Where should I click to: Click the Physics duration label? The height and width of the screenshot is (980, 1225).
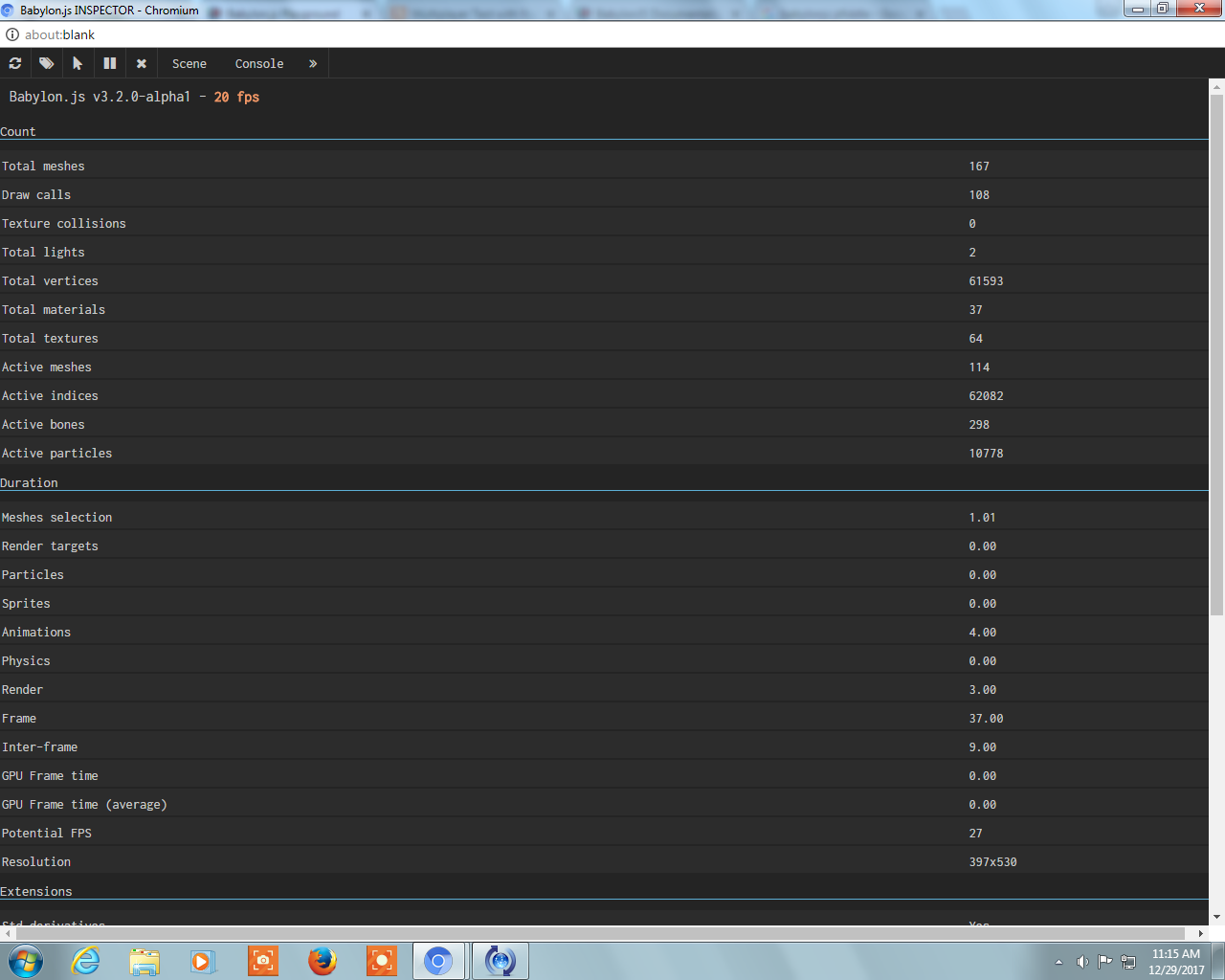(x=26, y=661)
